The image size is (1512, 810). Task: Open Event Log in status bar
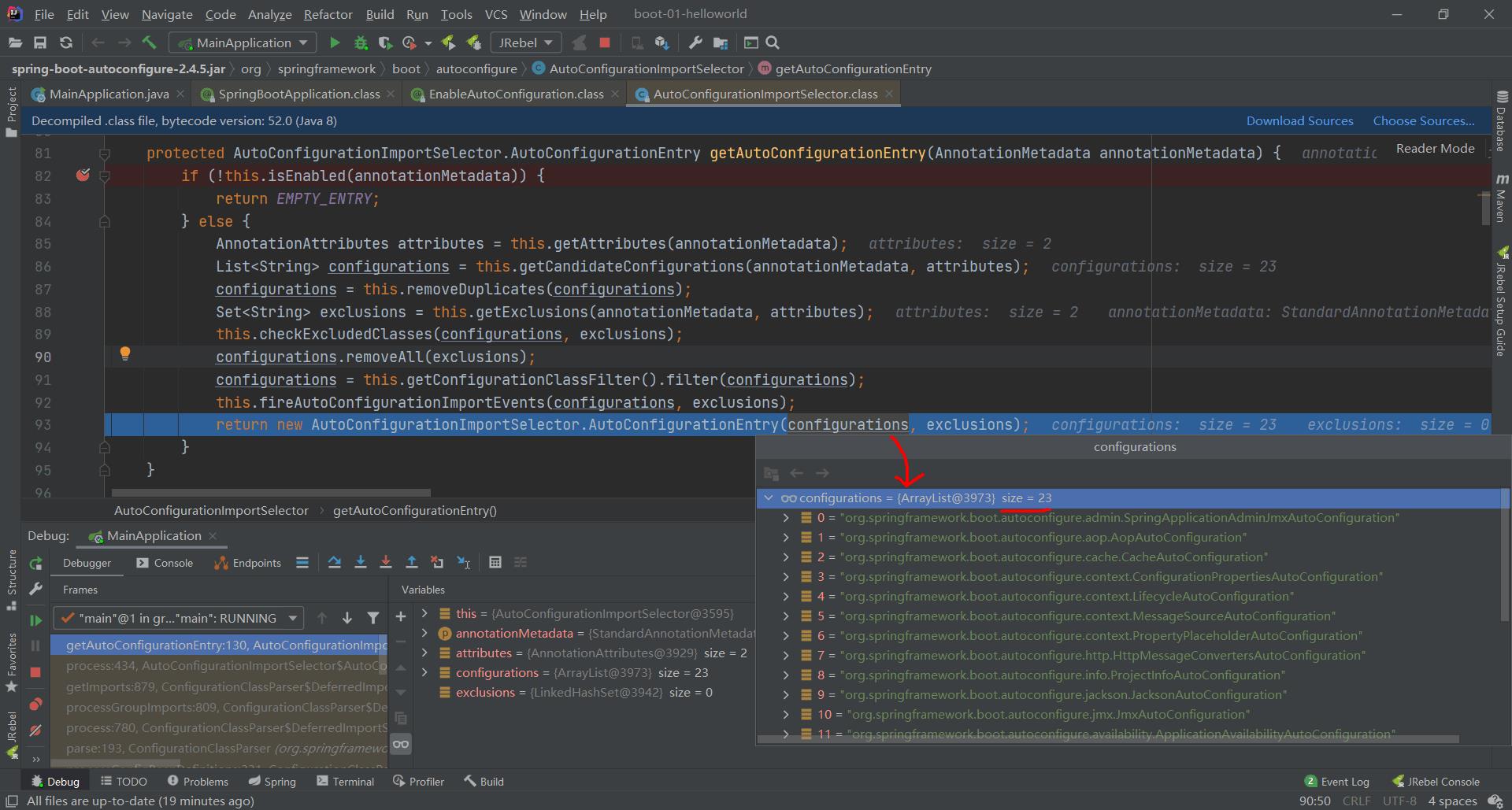[x=1336, y=781]
